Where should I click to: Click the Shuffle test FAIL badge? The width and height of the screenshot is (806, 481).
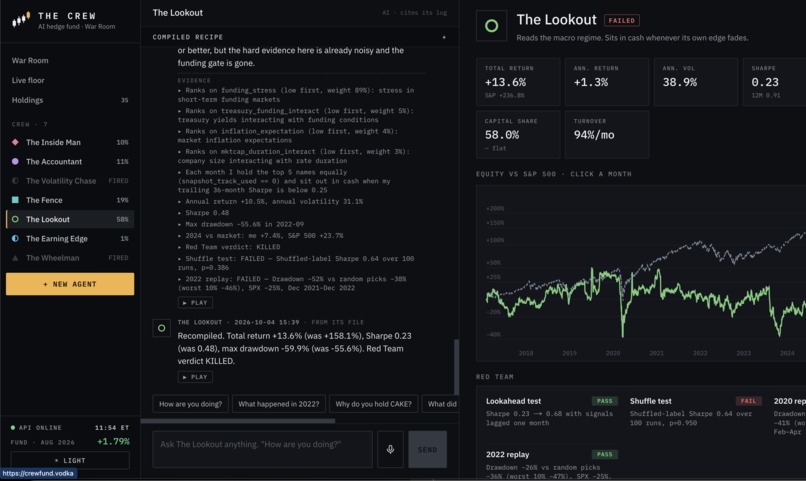pos(748,401)
